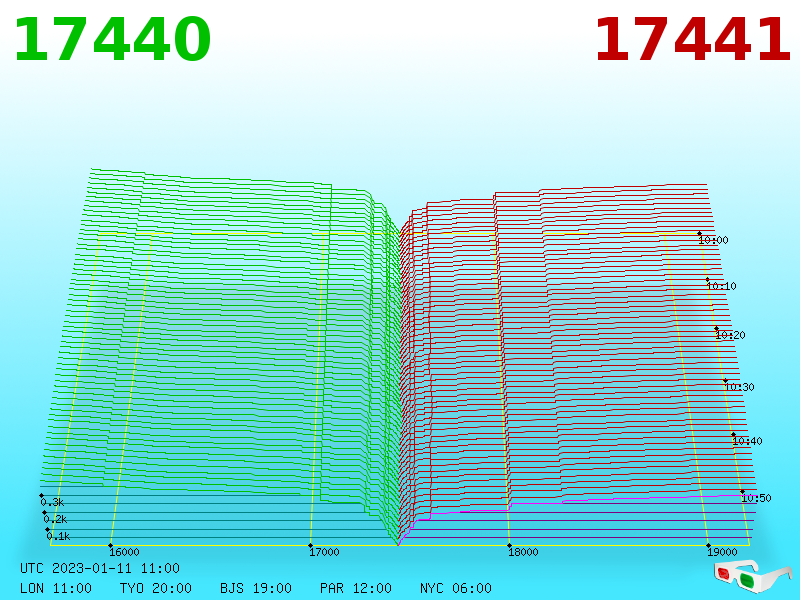Viewport: 800px width, 600px height.
Task: Click the 19000 price axis label
Action: [722, 552]
